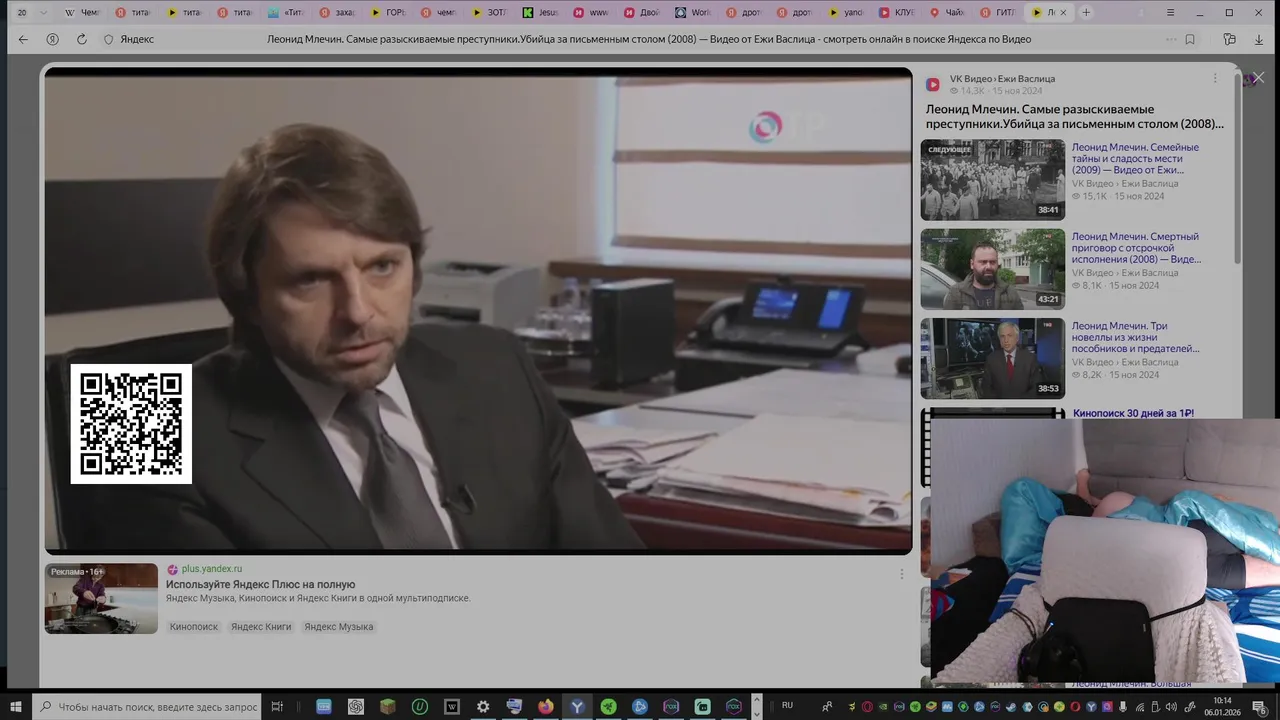
Task: Focus the Windows taskbar search box
Action: (146, 706)
